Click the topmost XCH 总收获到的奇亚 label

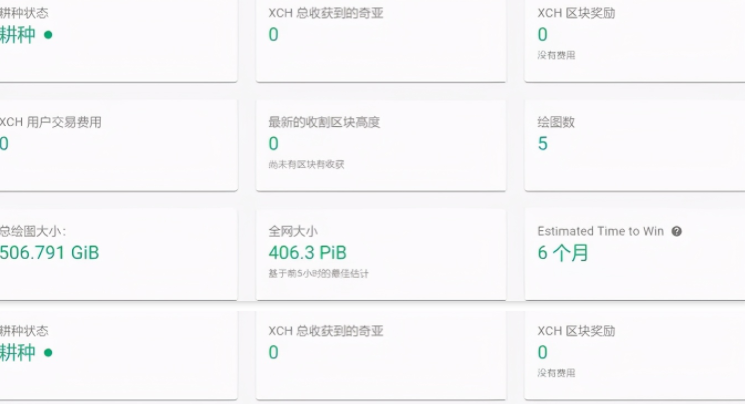(x=326, y=13)
